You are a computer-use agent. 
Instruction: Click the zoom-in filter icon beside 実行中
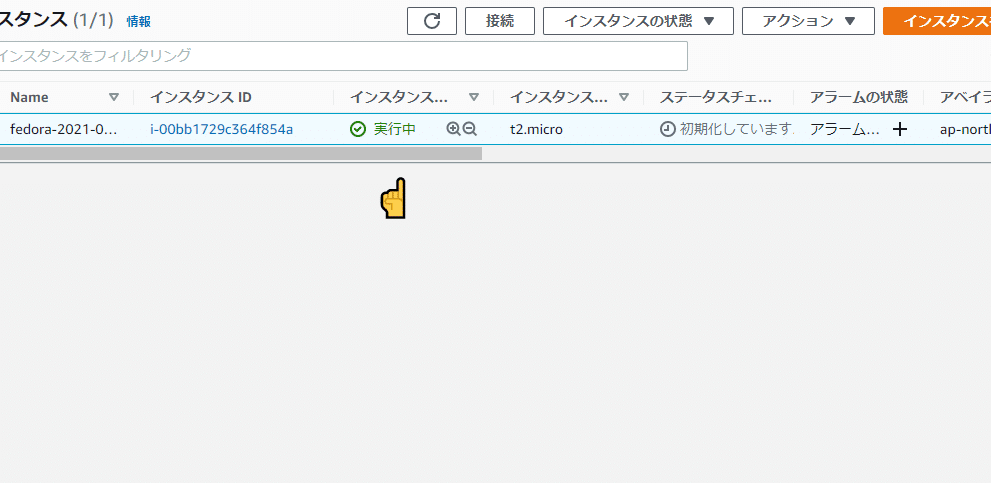[453, 129]
